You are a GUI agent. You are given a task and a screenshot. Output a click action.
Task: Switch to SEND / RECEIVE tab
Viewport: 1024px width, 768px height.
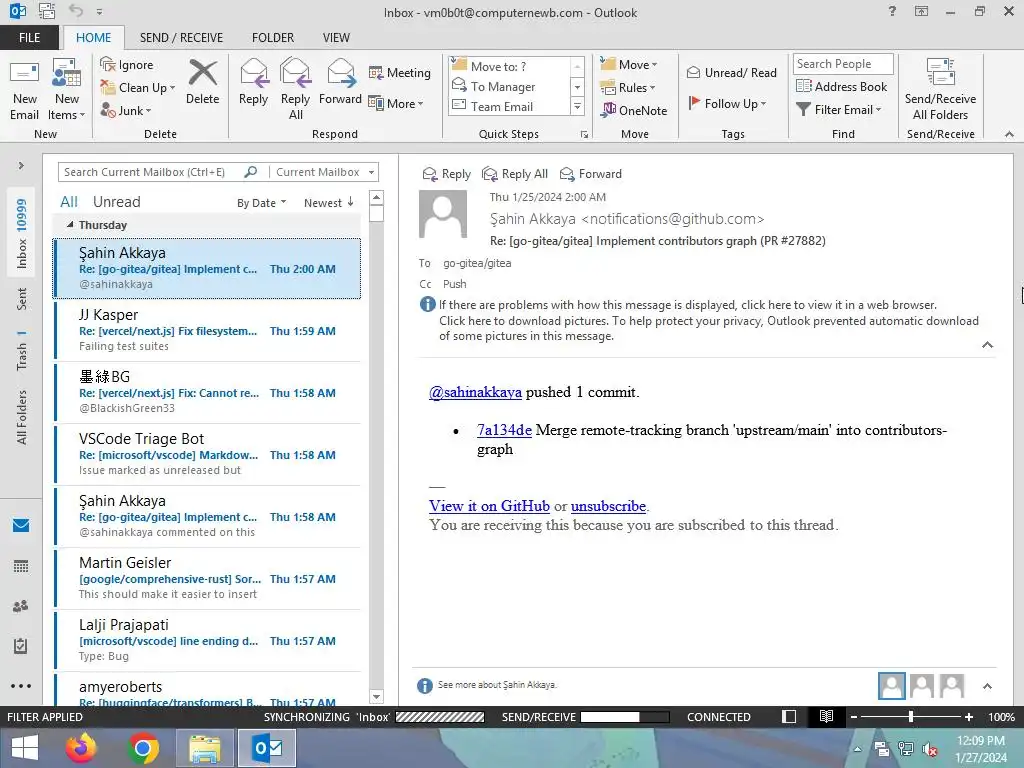click(x=181, y=38)
